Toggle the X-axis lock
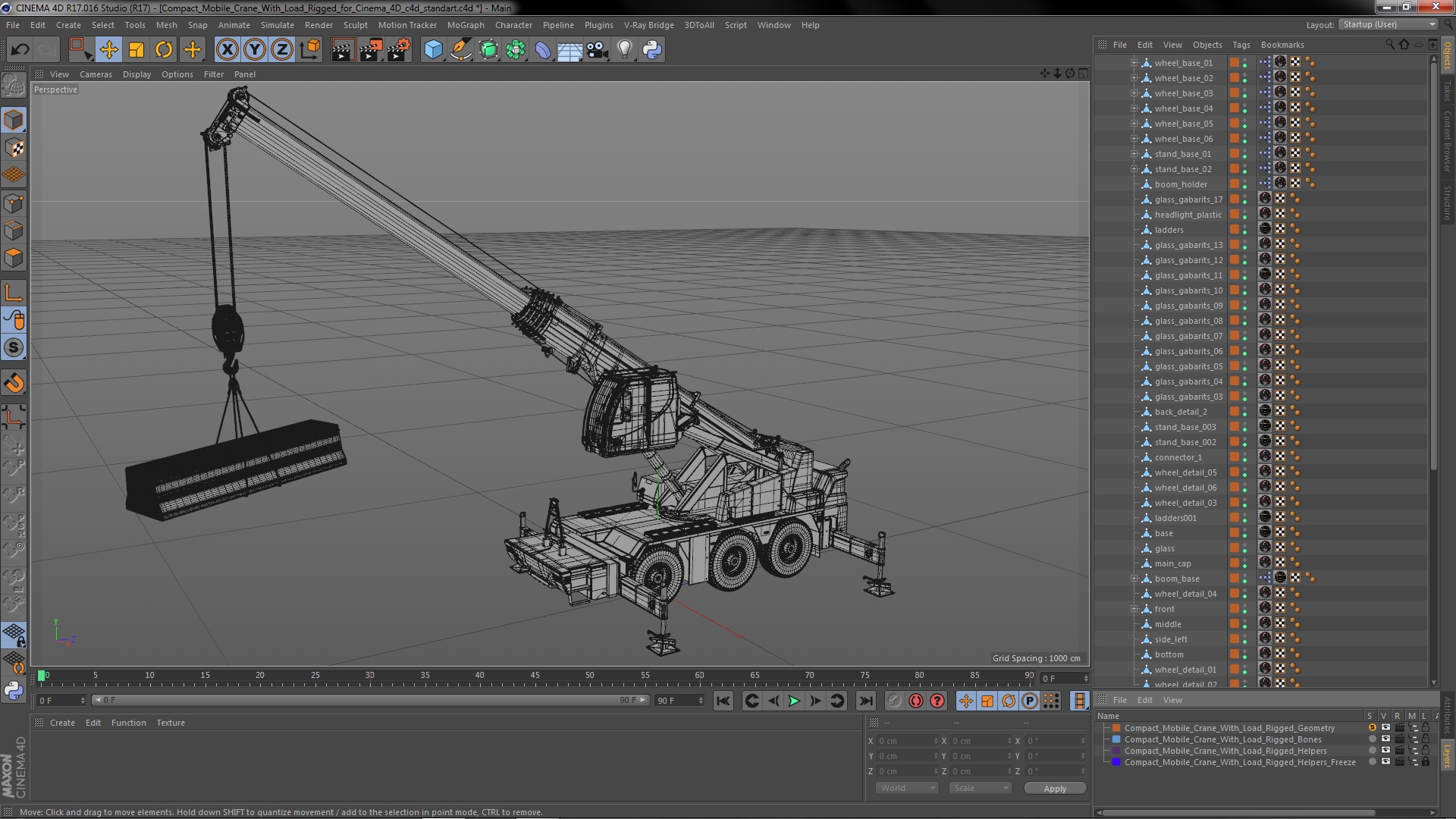Image resolution: width=1456 pixels, height=819 pixels. click(x=227, y=50)
